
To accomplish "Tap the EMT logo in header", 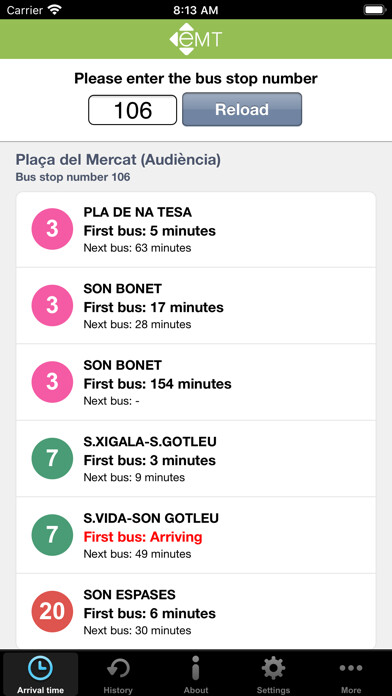I will click(196, 39).
